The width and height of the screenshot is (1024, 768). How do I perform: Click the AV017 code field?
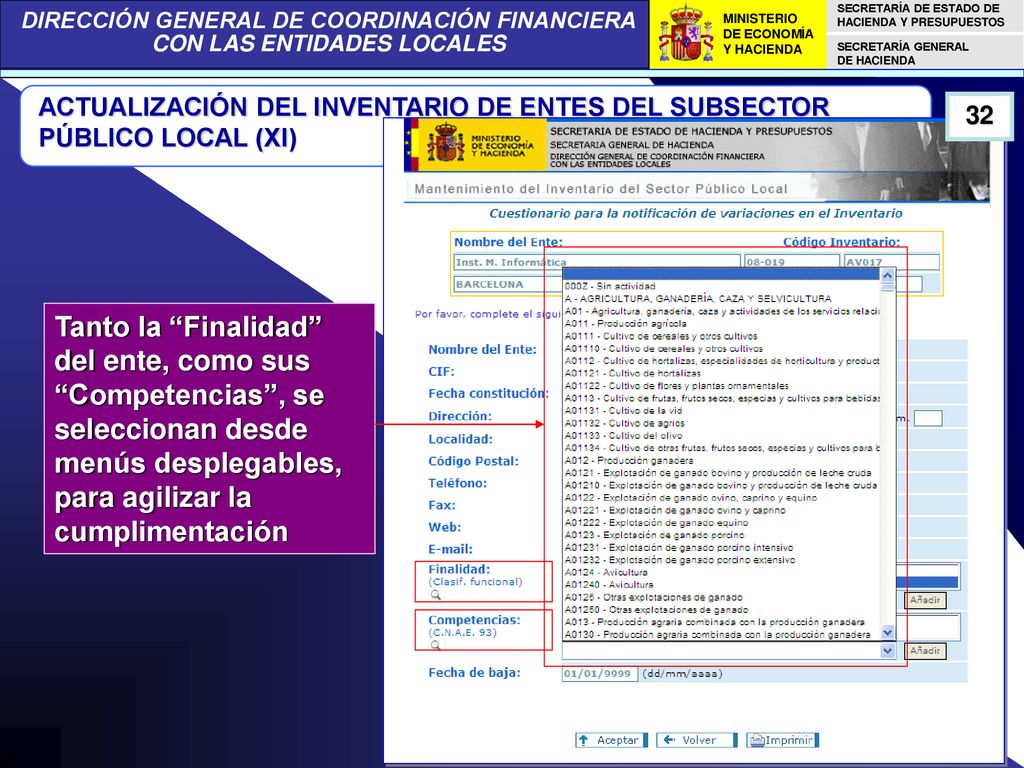[891, 262]
